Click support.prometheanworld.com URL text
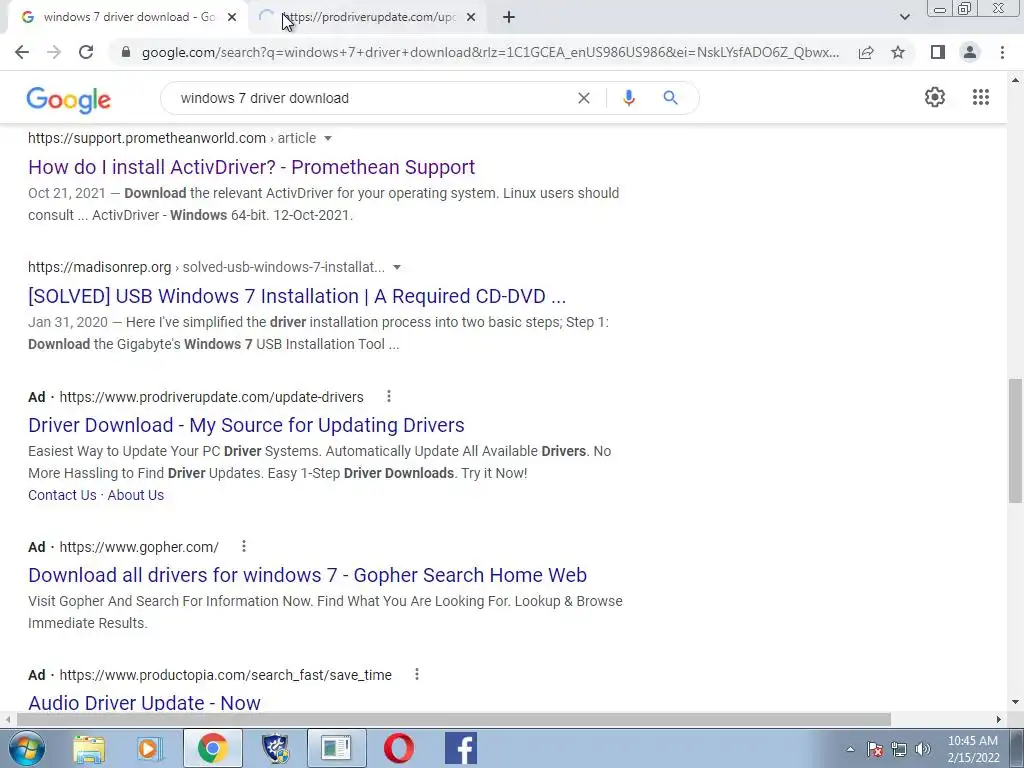Image resolution: width=1024 pixels, height=768 pixels. click(x=147, y=138)
